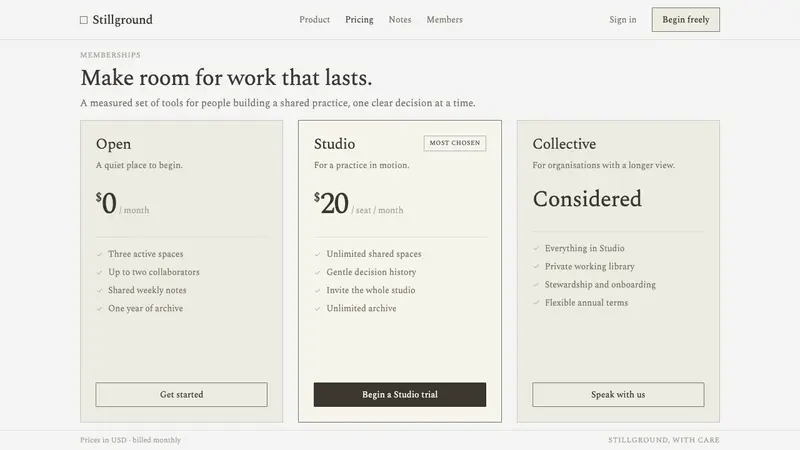The height and width of the screenshot is (450, 800).
Task: Click the $0 price on Open plan
Action: coord(106,203)
